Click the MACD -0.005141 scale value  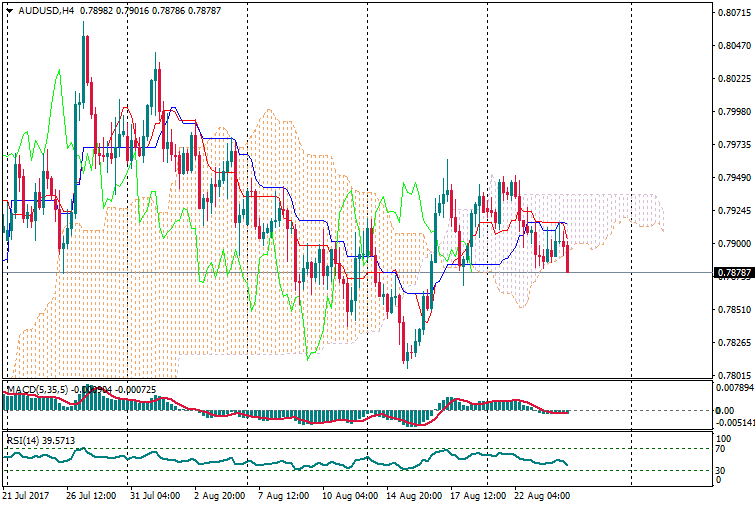pyautogui.click(x=733, y=423)
